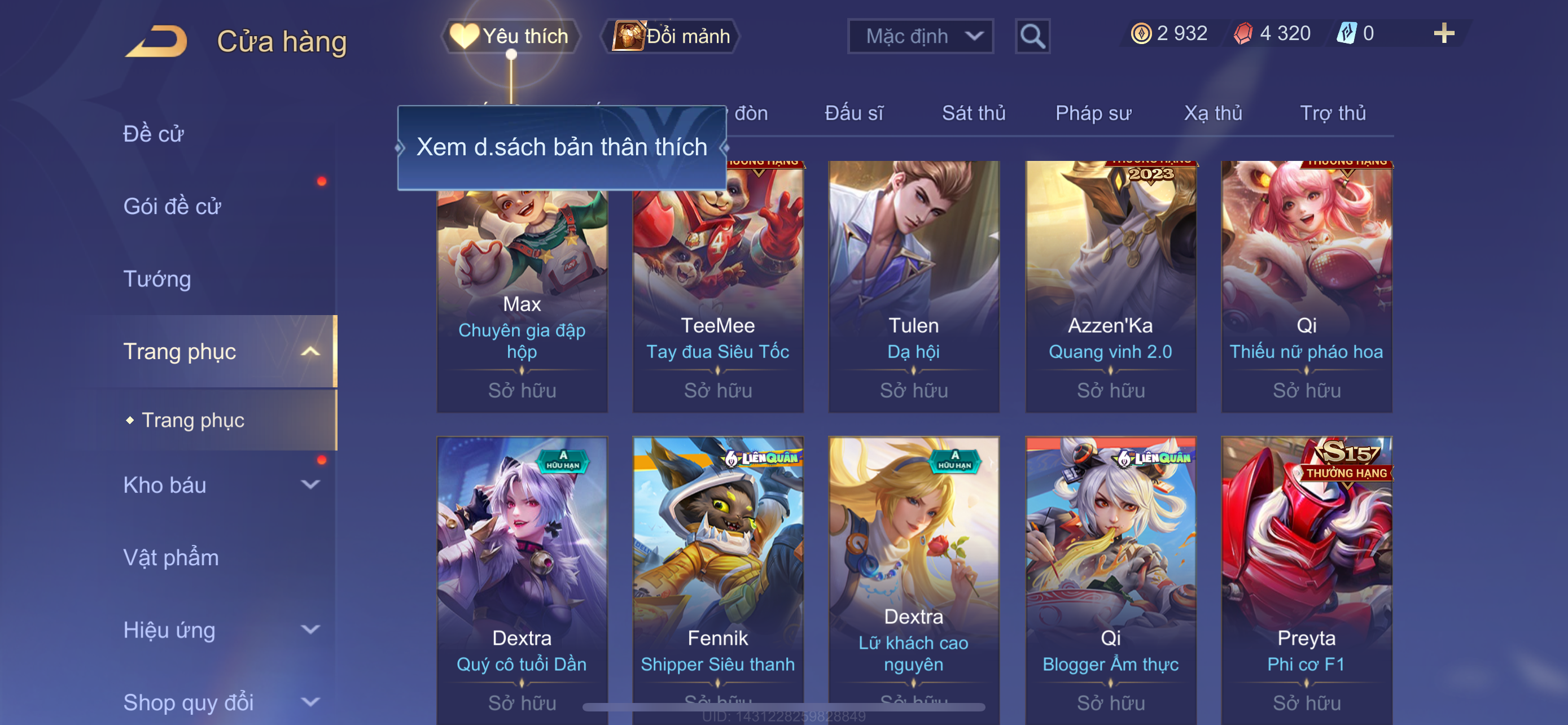
Task: Switch to the Pháp sư tab
Action: 1093,113
